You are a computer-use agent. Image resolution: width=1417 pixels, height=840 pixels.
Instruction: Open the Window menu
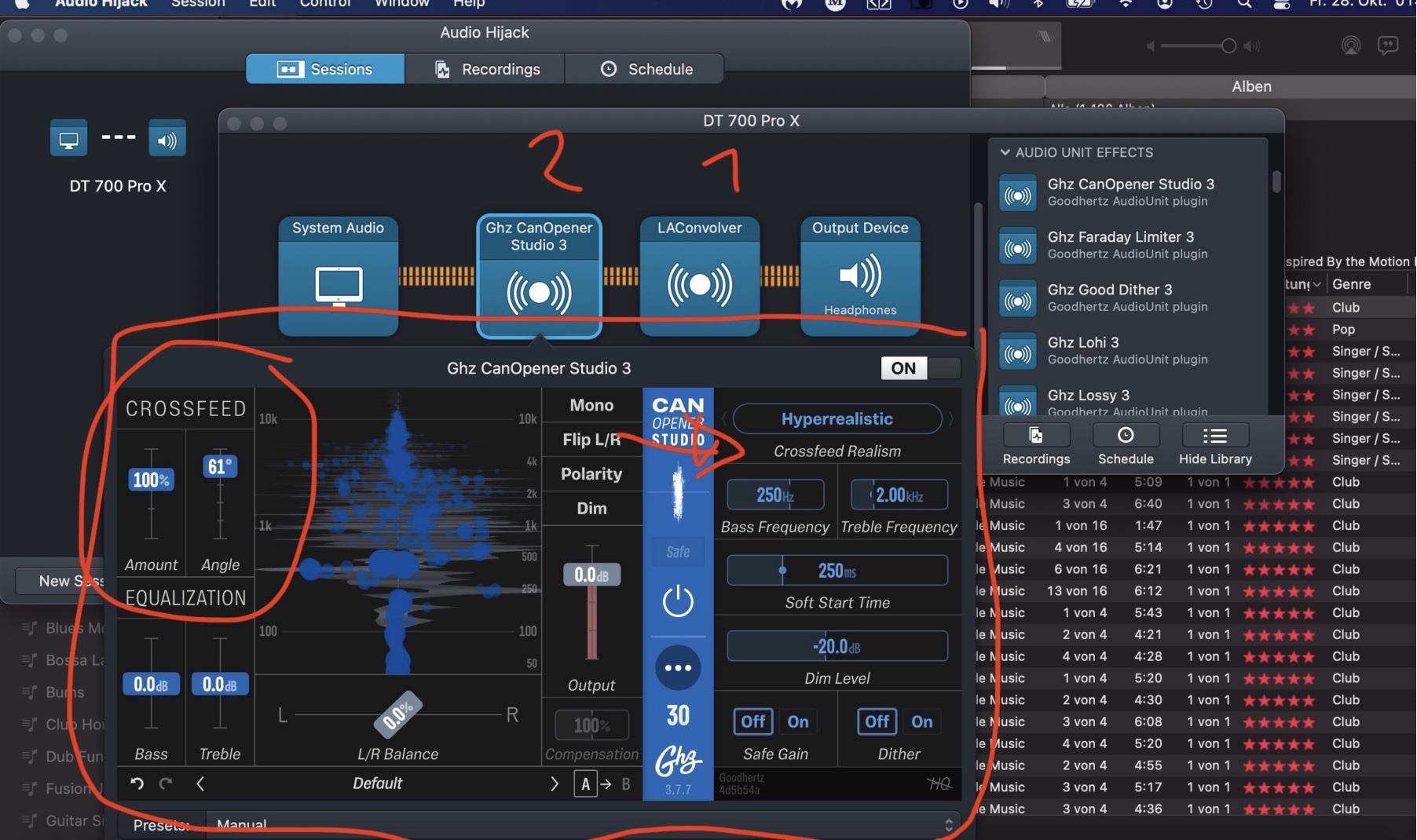pyautogui.click(x=401, y=4)
